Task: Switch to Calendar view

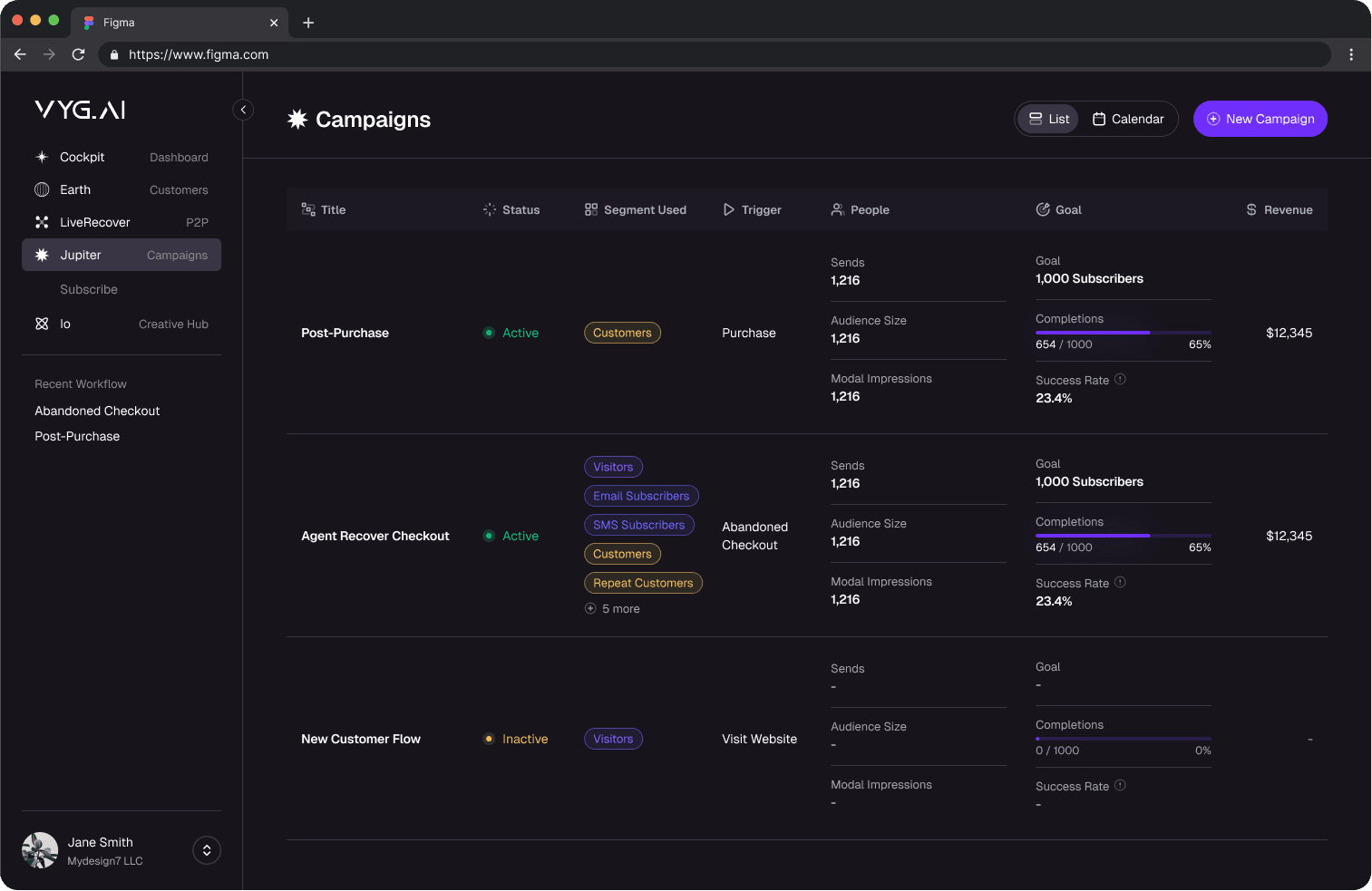Action: 1128,119
